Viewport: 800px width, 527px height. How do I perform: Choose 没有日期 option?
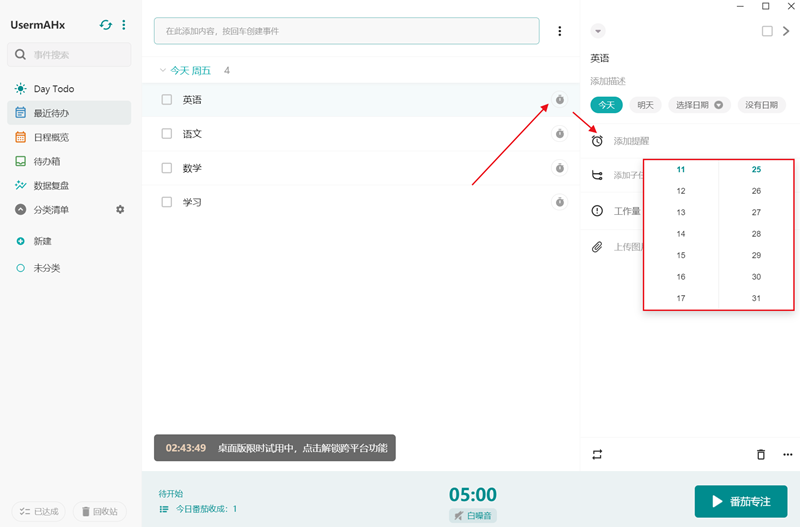pyautogui.click(x=761, y=105)
